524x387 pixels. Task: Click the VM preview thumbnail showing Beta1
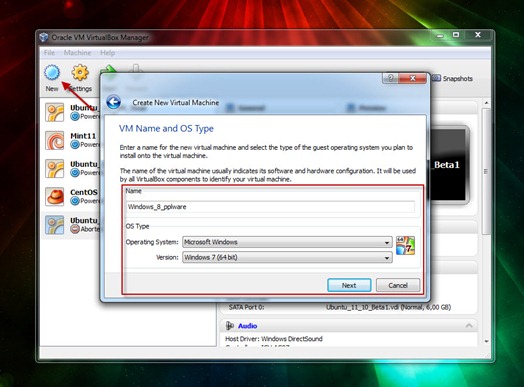(449, 165)
